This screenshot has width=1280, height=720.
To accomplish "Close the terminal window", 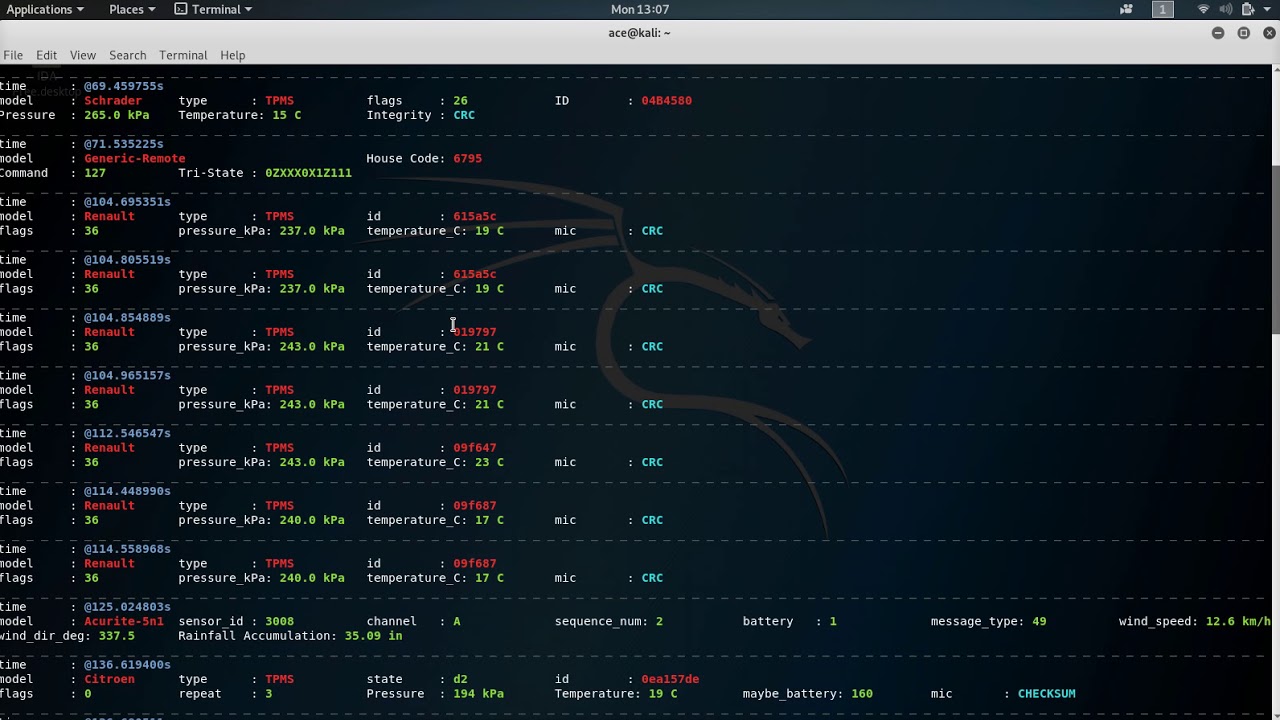I will click(x=1270, y=33).
